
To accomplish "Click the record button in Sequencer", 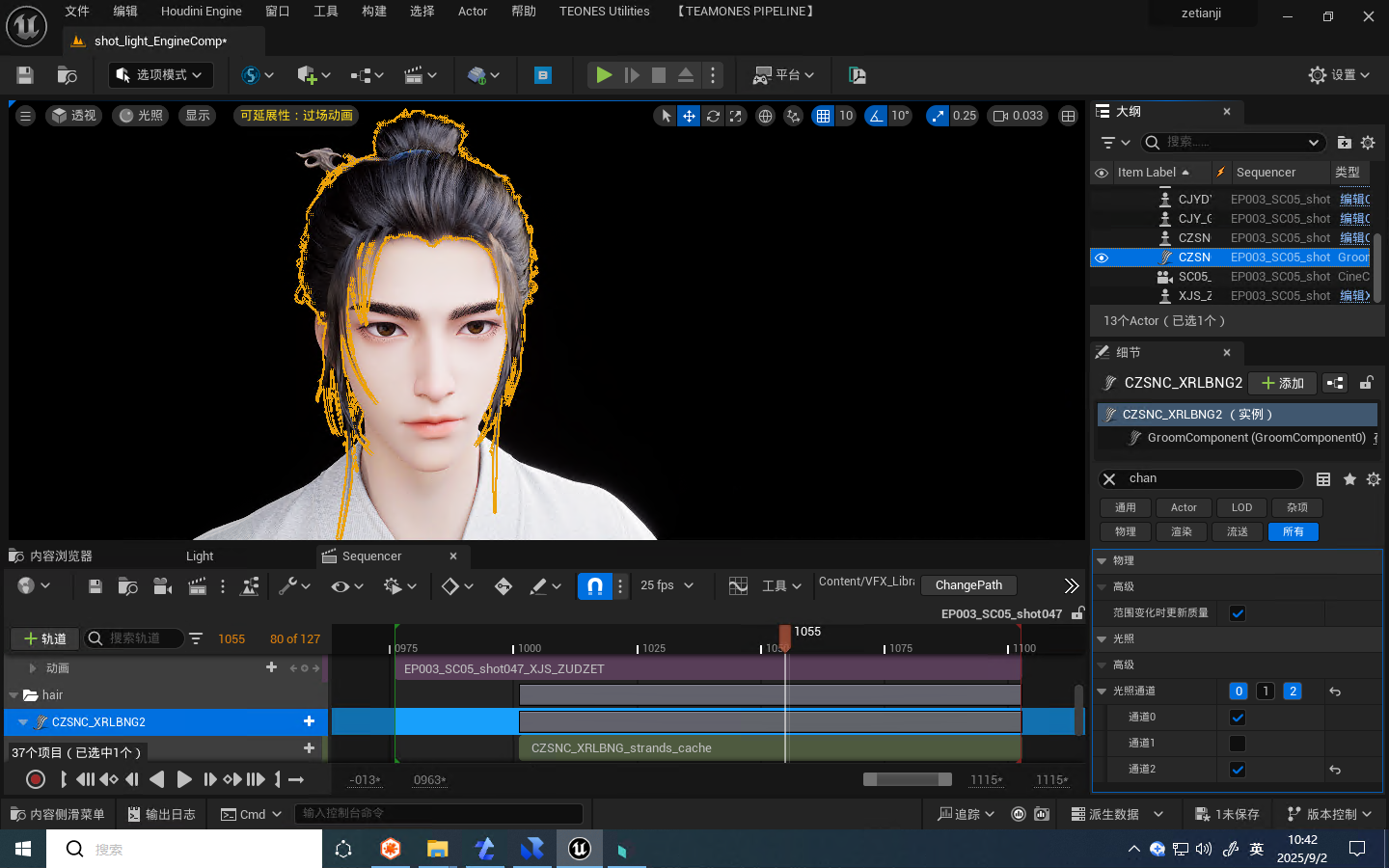I will pos(36,779).
